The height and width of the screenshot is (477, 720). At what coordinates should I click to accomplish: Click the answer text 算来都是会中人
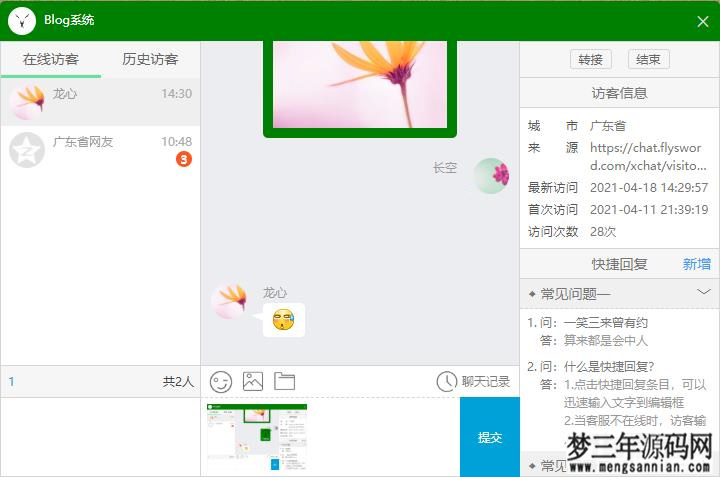click(x=606, y=341)
